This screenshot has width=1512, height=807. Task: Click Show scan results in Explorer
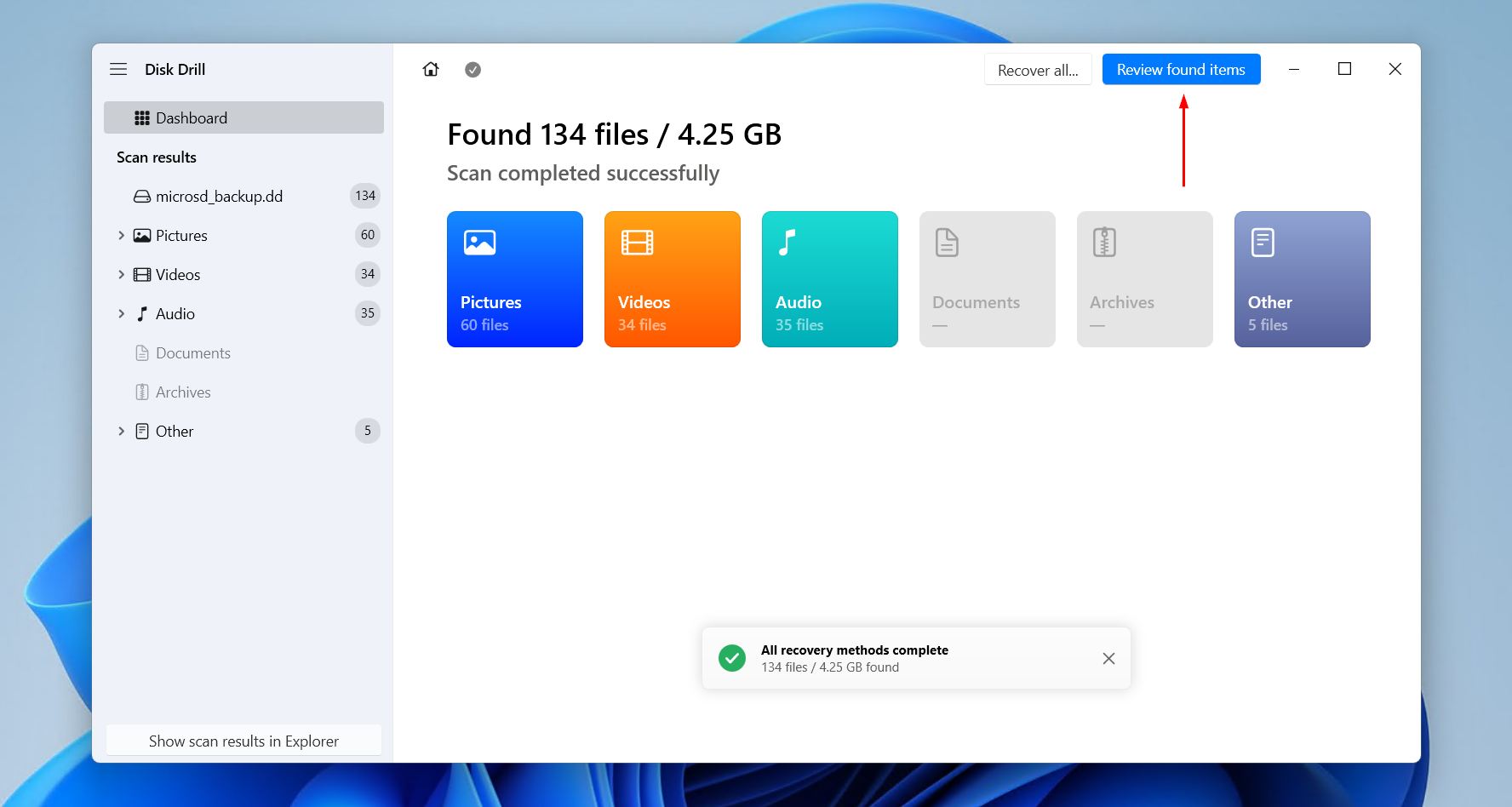(x=243, y=741)
